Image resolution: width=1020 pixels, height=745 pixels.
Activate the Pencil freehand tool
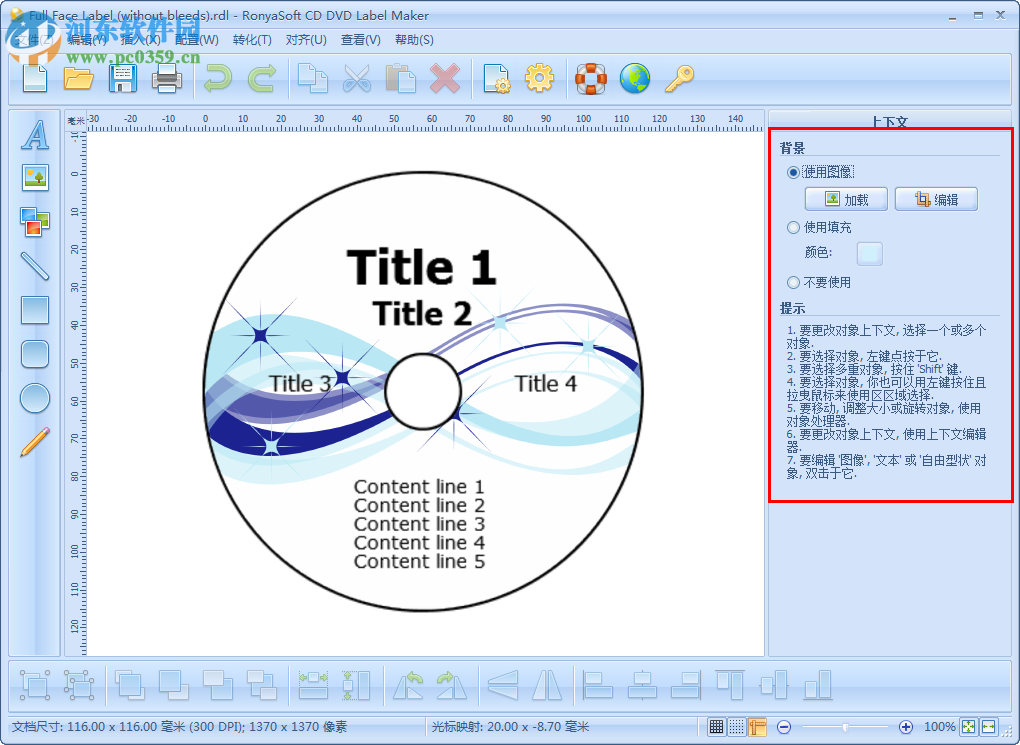[x=34, y=441]
